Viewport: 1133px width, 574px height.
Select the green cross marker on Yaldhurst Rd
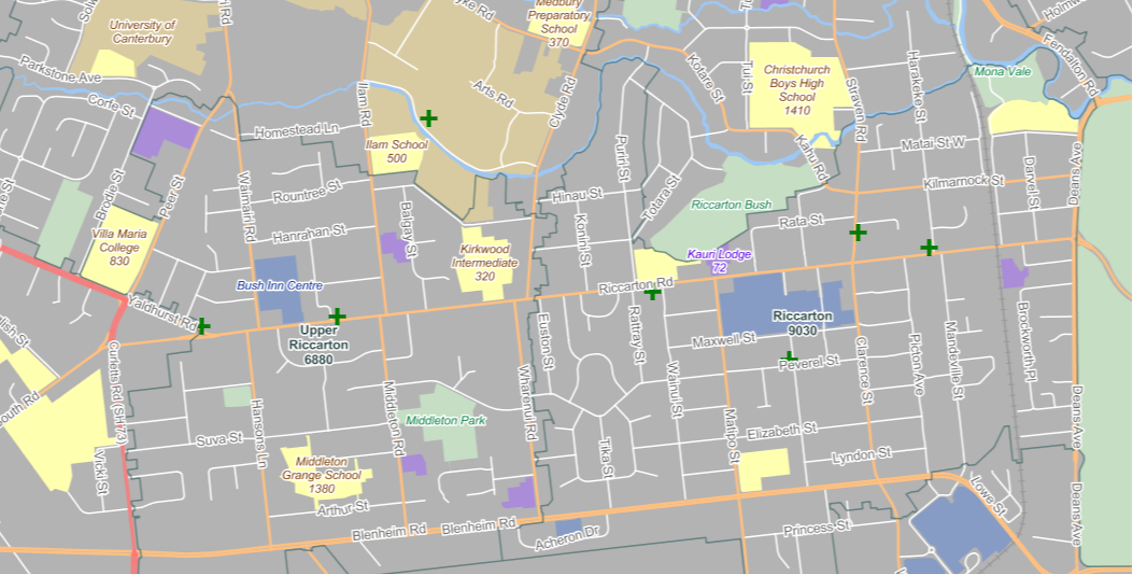click(203, 326)
